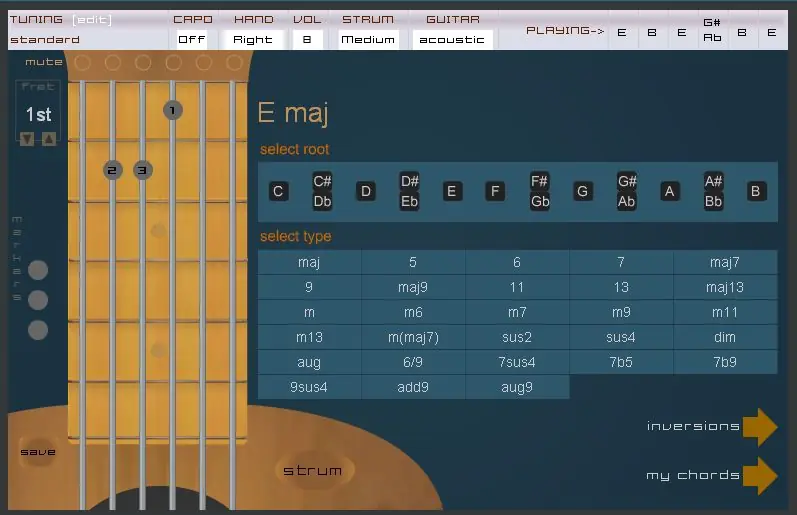The height and width of the screenshot is (515, 797).
Task: Toggle mute circle for first string
Action: [x=82, y=63]
